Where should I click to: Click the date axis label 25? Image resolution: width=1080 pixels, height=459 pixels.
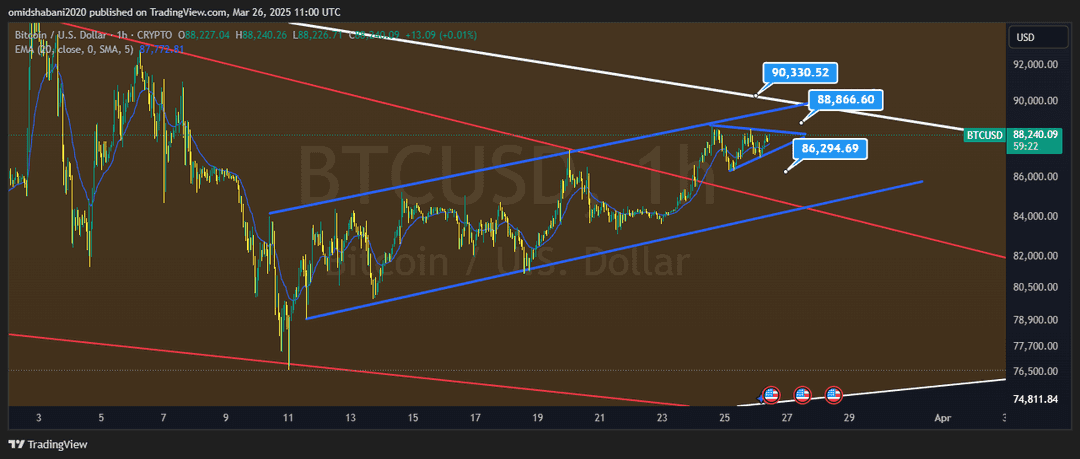pos(725,418)
